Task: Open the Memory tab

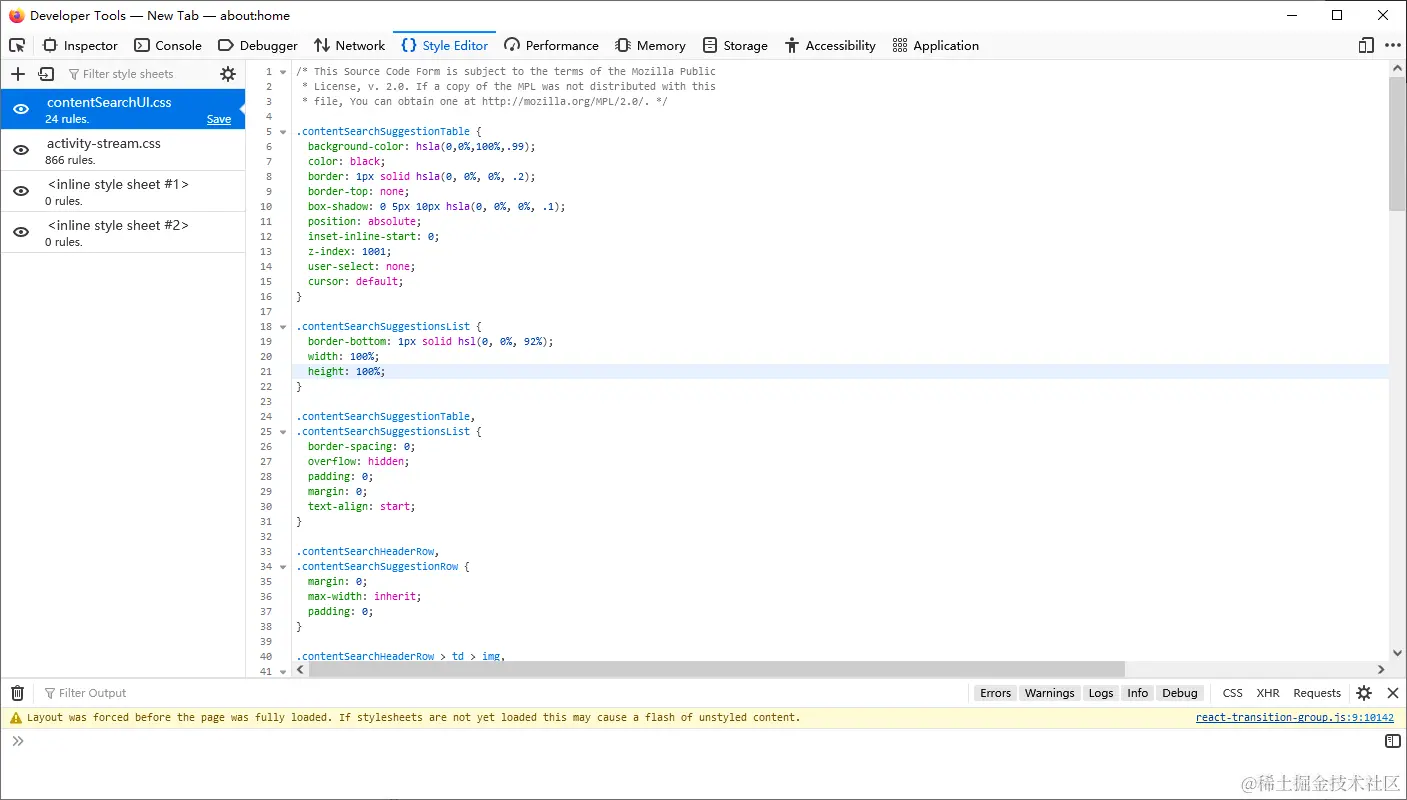Action: pos(650,45)
